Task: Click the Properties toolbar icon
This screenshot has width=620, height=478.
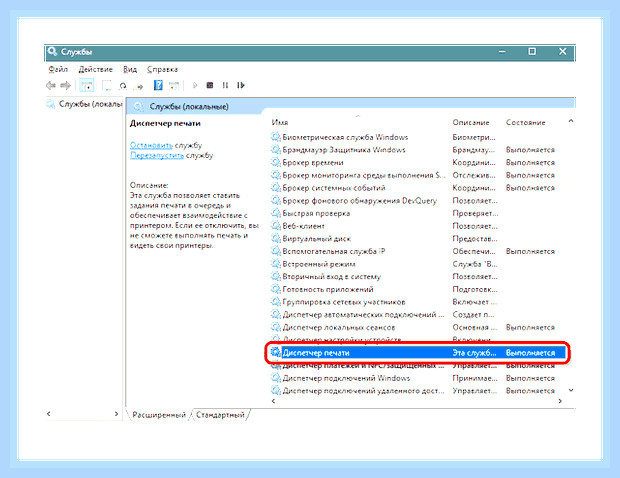Action: [x=106, y=85]
